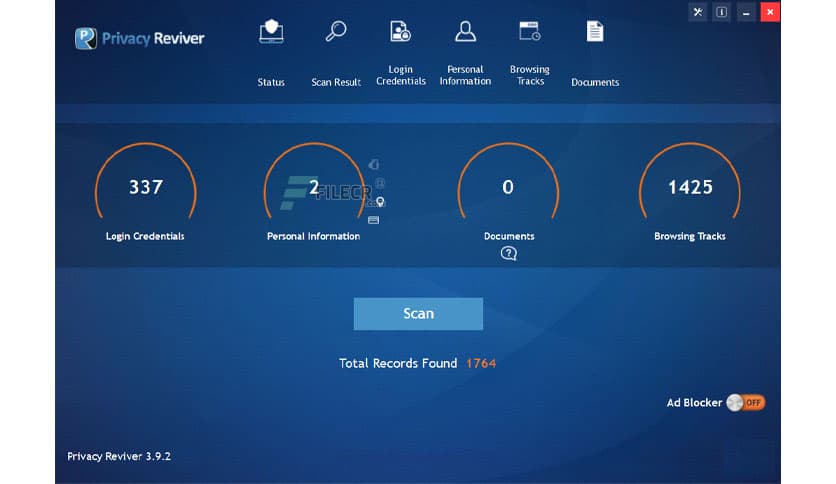The width and height of the screenshot is (836, 484).
Task: Minimize the Privacy Reviver window
Action: [746, 12]
